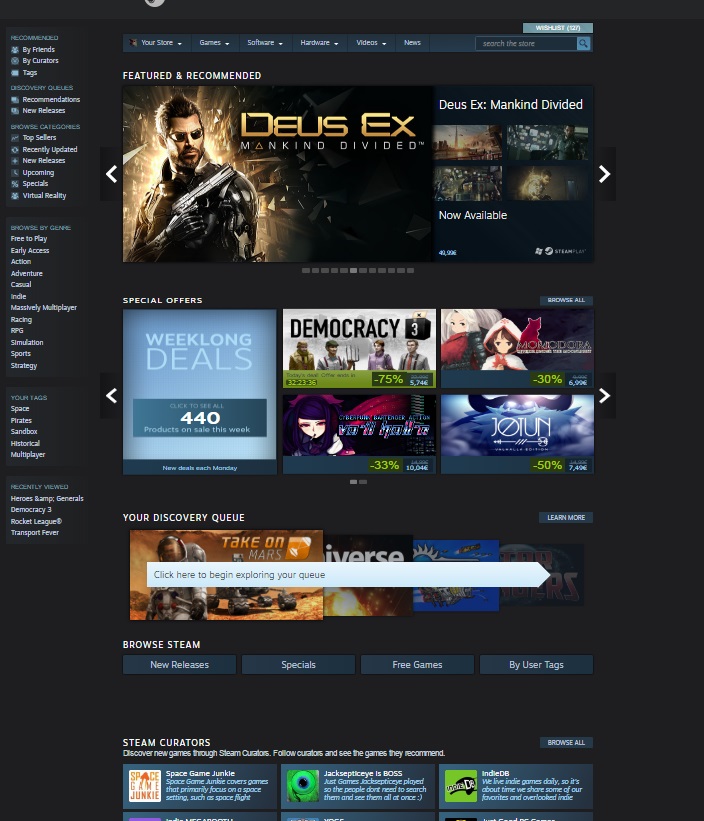Open the Weeklong Deals 440 products tile

coord(199,392)
